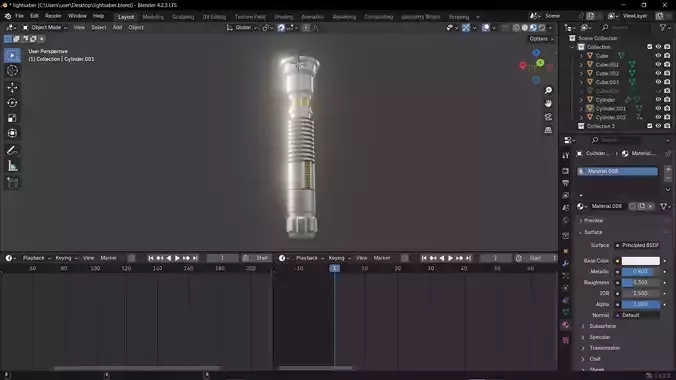676x380 pixels.
Task: Open the Tool properties tab
Action: [566, 155]
